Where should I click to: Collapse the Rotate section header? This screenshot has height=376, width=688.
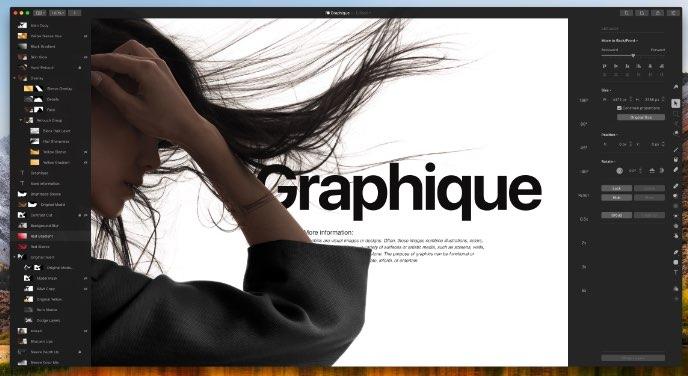608,161
